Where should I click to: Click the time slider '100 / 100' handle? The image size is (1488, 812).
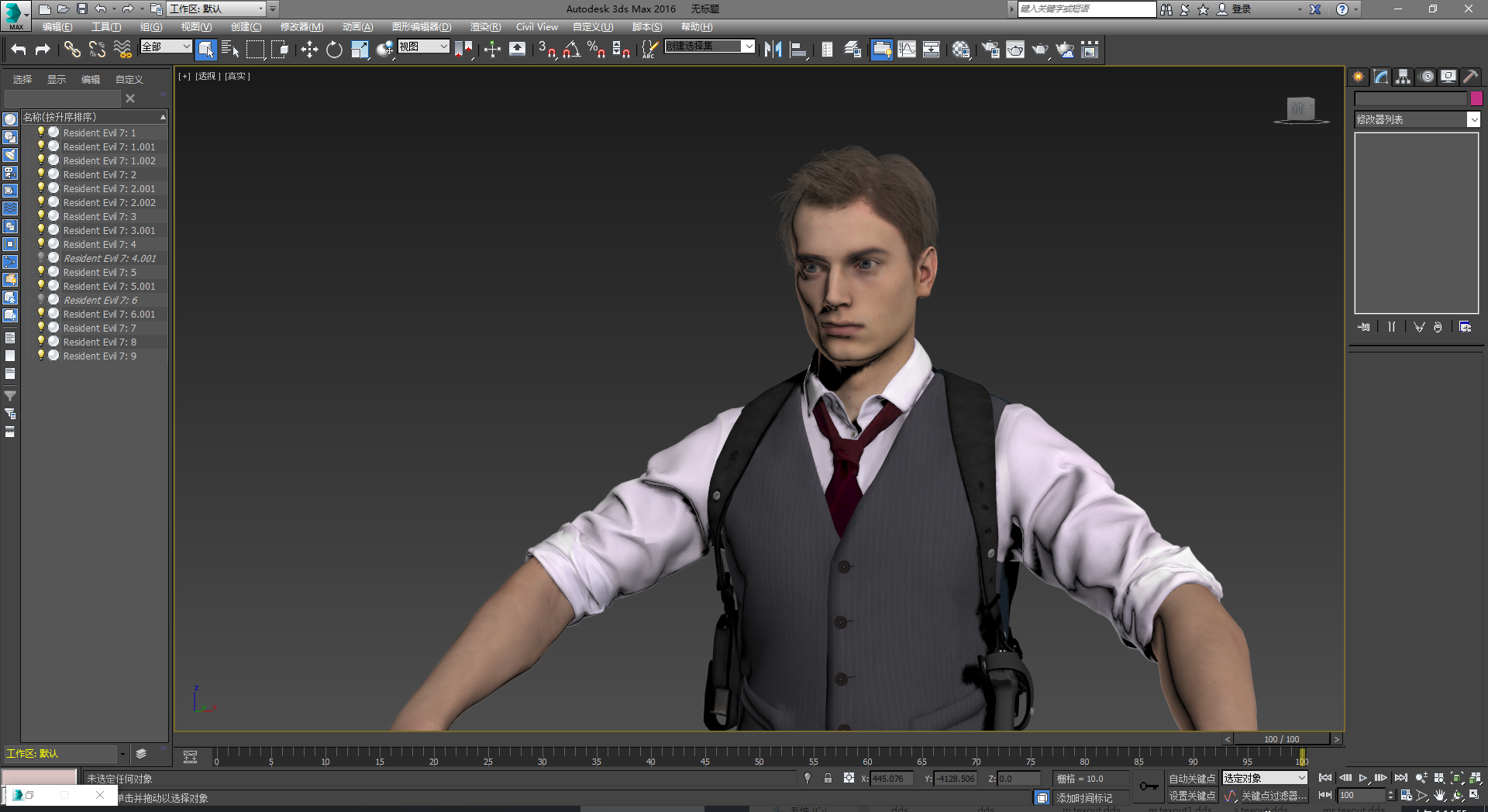(x=1282, y=739)
